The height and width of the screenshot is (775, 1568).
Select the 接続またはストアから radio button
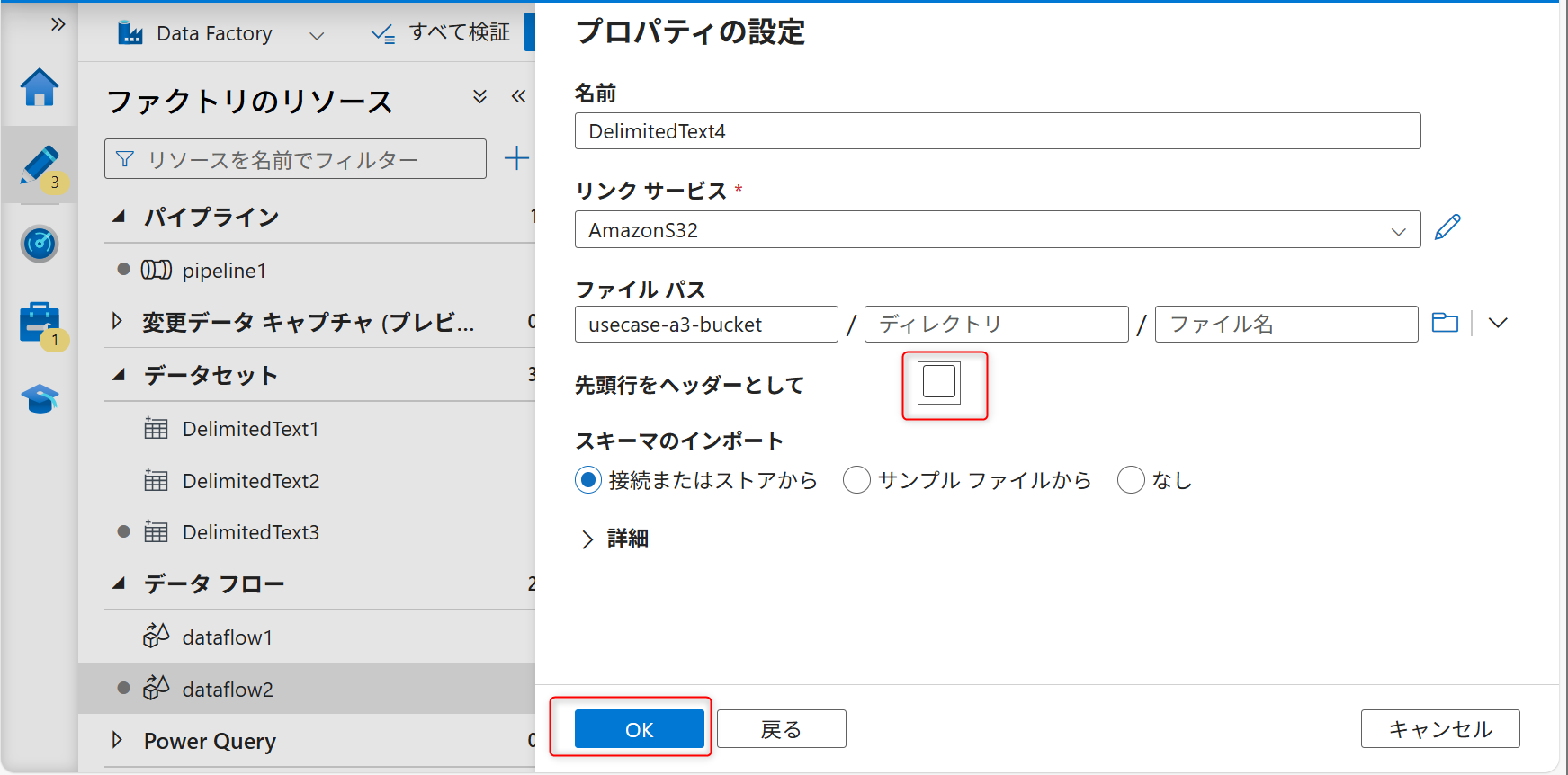pos(588,480)
